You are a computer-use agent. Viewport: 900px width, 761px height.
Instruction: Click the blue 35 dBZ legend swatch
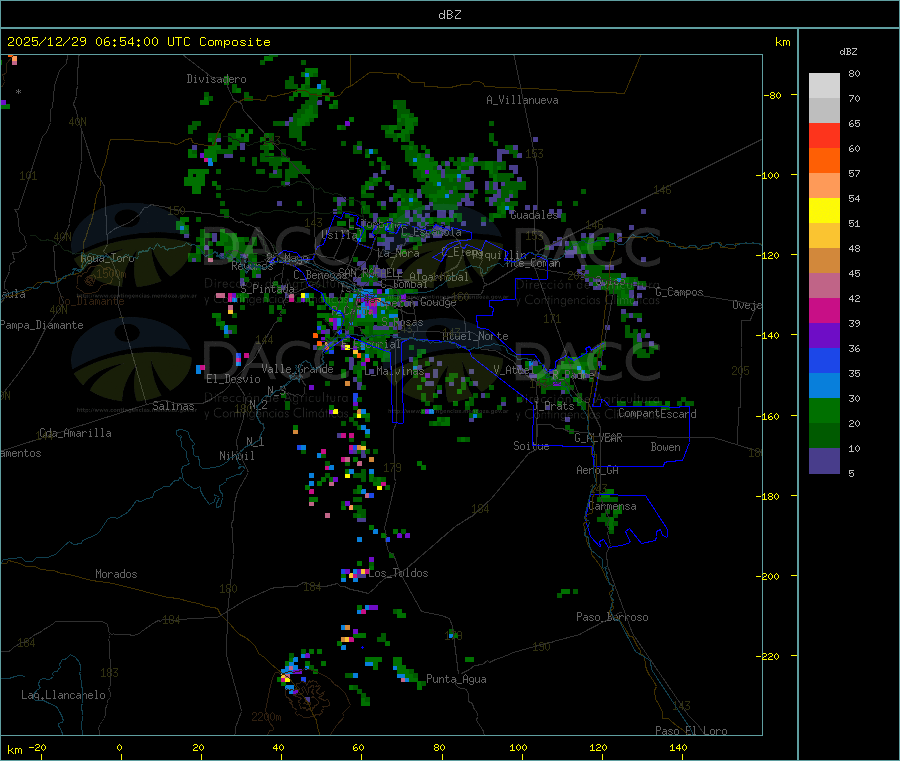click(824, 360)
